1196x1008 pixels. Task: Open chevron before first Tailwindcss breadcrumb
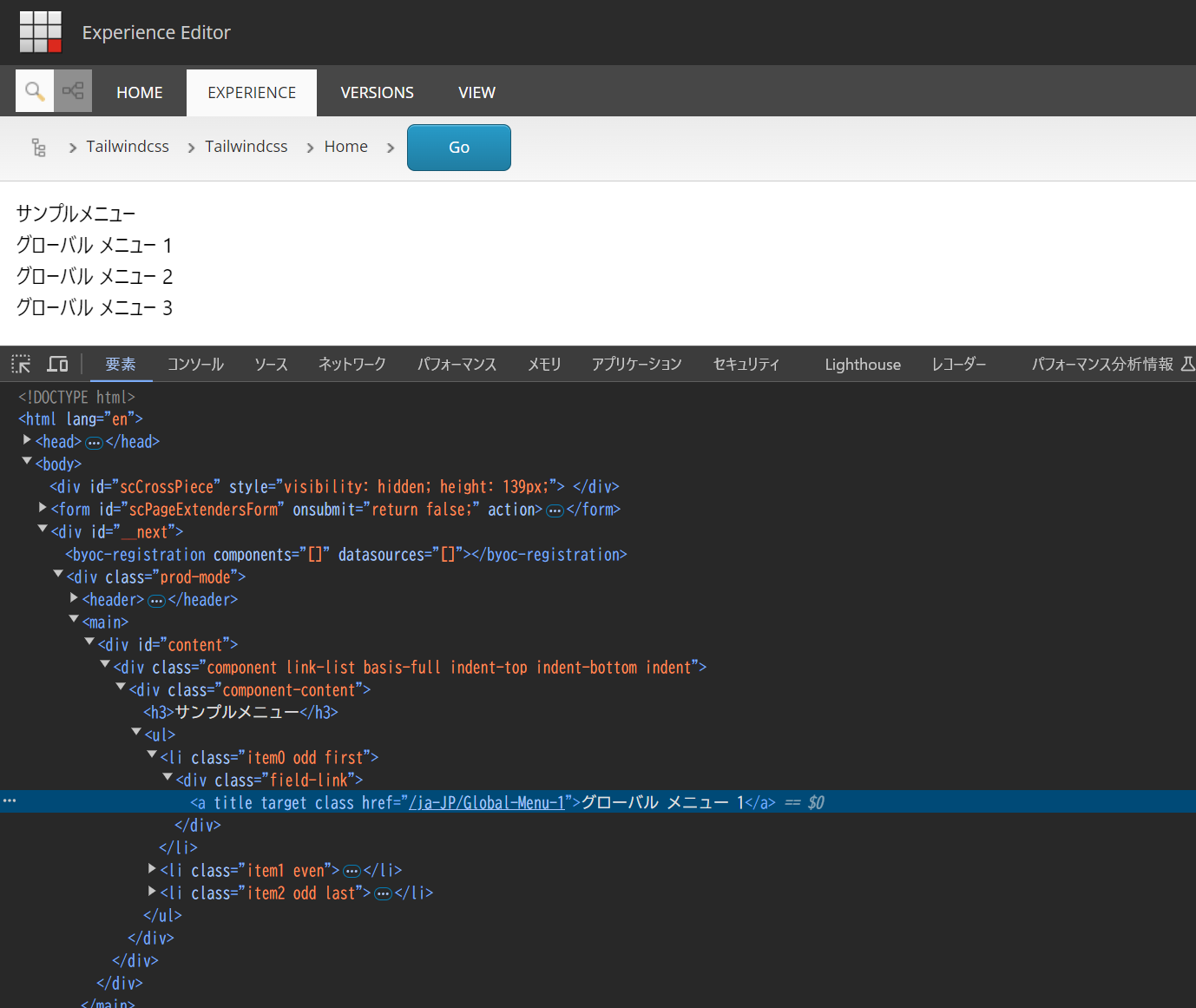tap(73, 148)
